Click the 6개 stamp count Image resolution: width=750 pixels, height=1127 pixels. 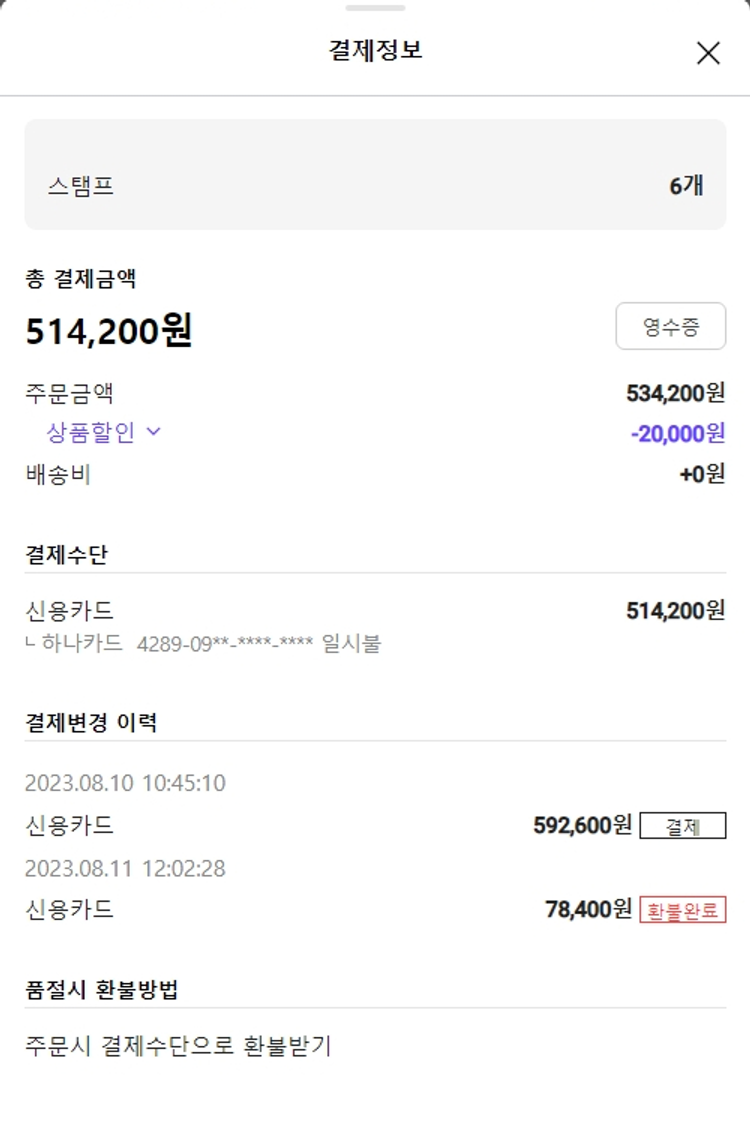coord(686,186)
